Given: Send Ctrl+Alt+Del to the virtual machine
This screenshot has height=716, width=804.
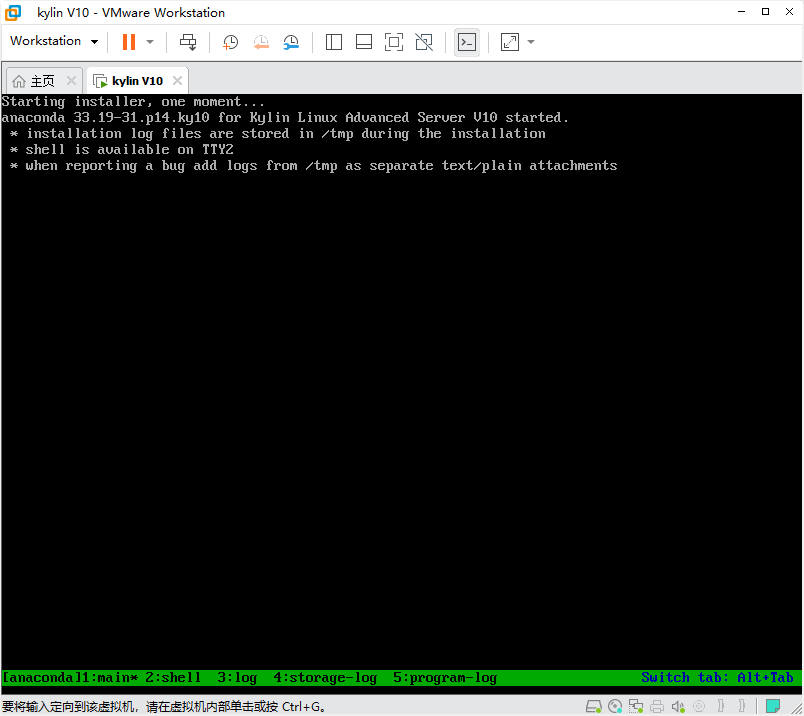Looking at the screenshot, I should point(188,42).
